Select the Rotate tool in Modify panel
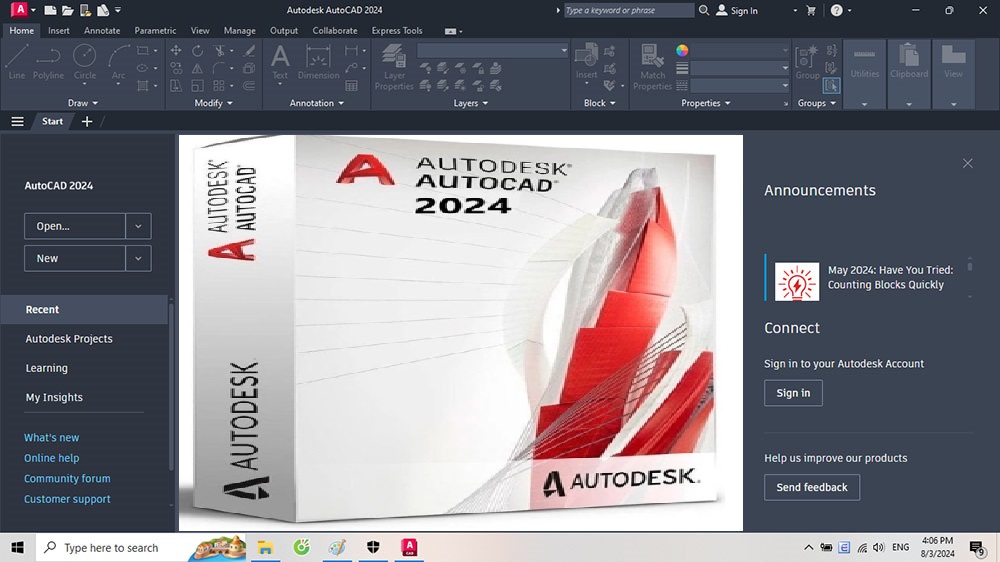This screenshot has width=1000, height=562. (x=198, y=50)
